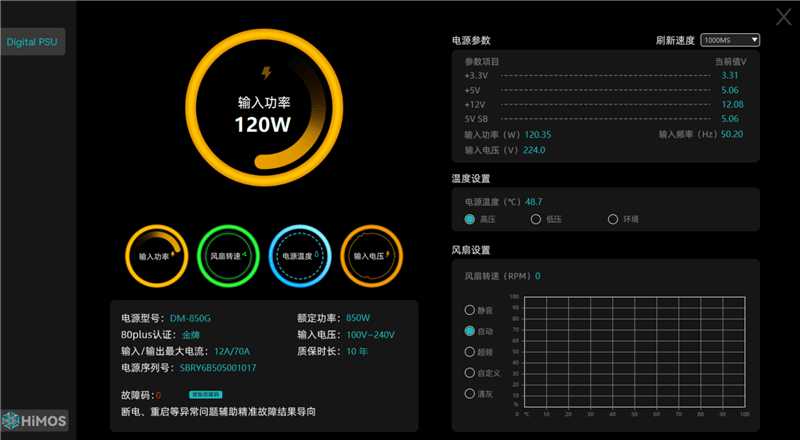
Task: Open the 刷新速度 1000MS dropdown
Action: (730, 40)
